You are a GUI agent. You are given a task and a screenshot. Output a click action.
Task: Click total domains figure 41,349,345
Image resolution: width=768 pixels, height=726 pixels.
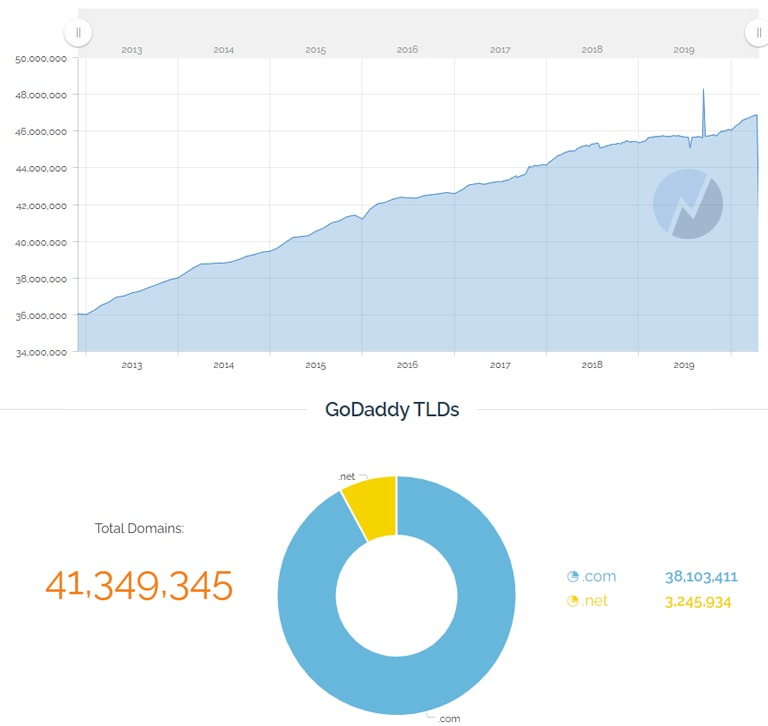139,585
